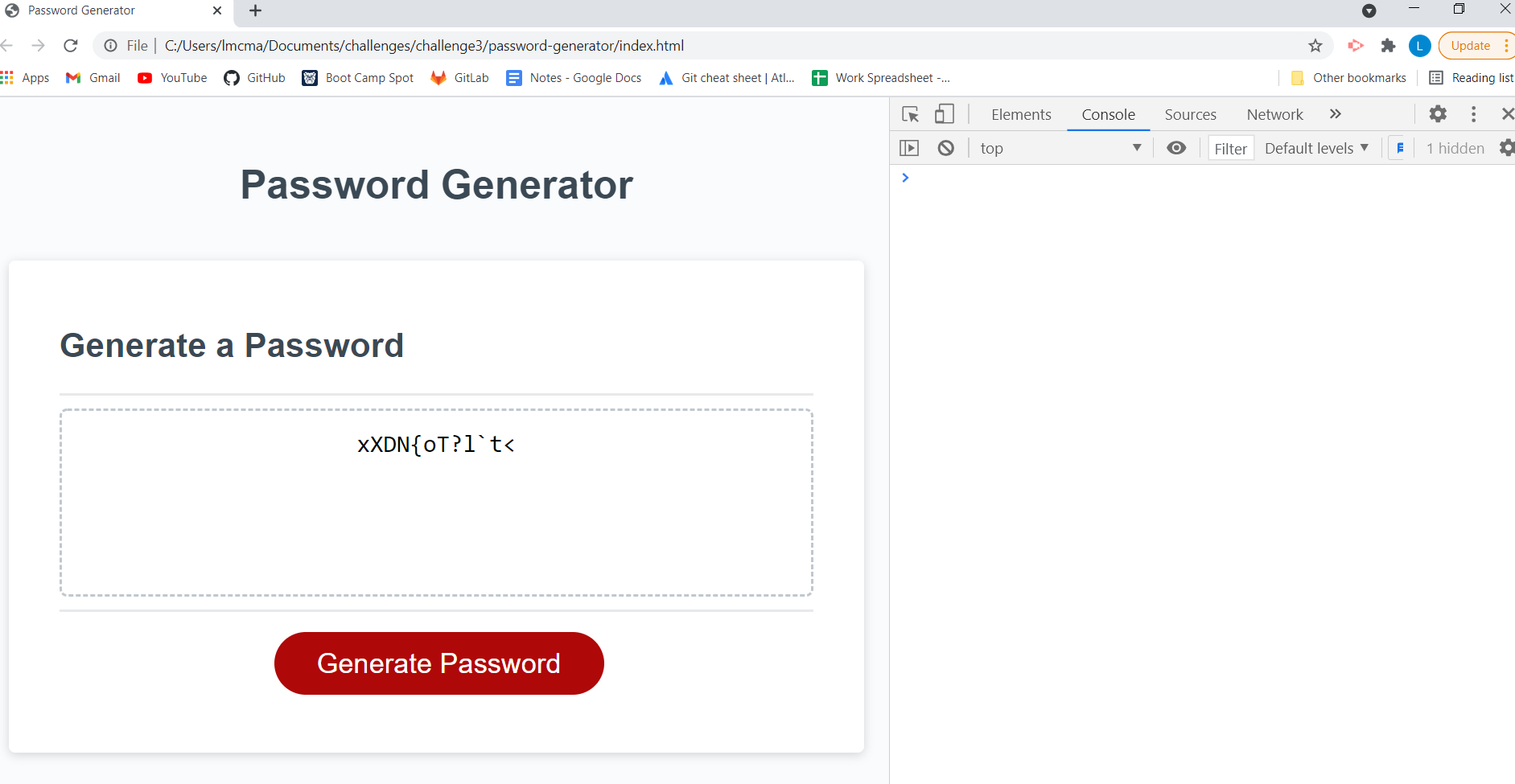
Task: Select the Inspect element tool in DevTools
Action: (910, 114)
